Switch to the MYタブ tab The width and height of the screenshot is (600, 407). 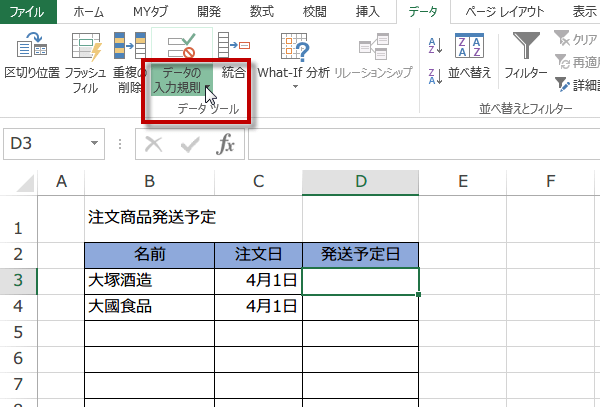[150, 11]
